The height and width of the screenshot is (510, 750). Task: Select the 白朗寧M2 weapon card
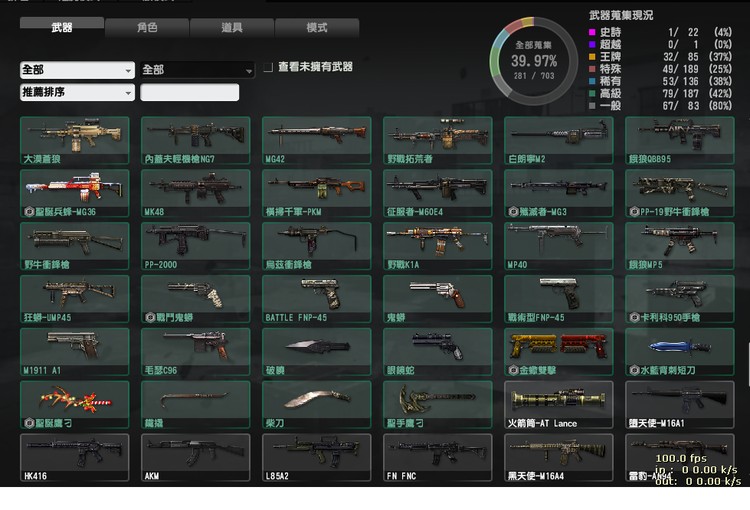point(559,140)
